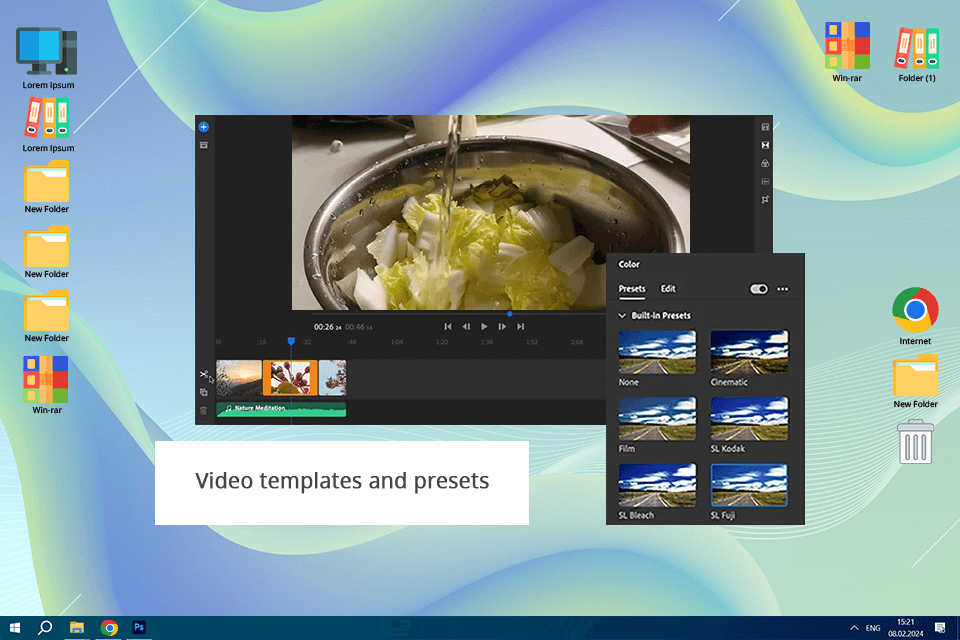960x640 pixels.
Task: Click the blue plus add media button
Action: 204,127
